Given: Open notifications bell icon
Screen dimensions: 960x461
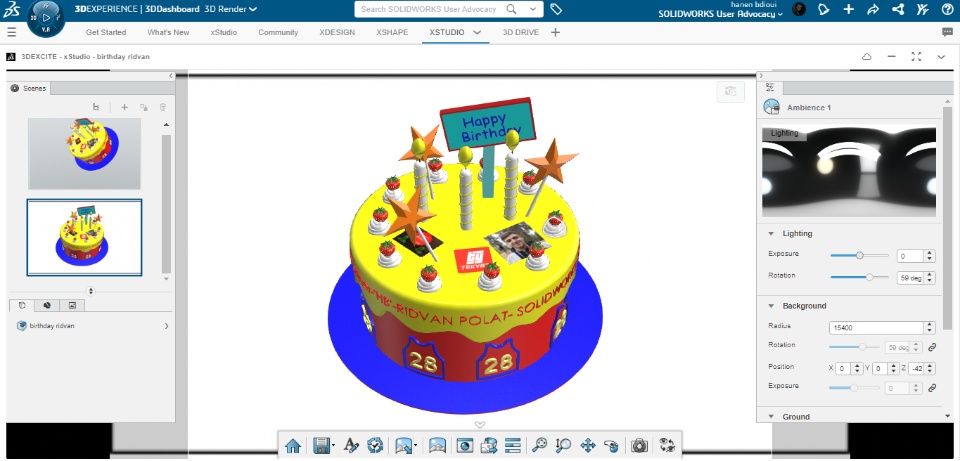Looking at the screenshot, I should 824,9.
